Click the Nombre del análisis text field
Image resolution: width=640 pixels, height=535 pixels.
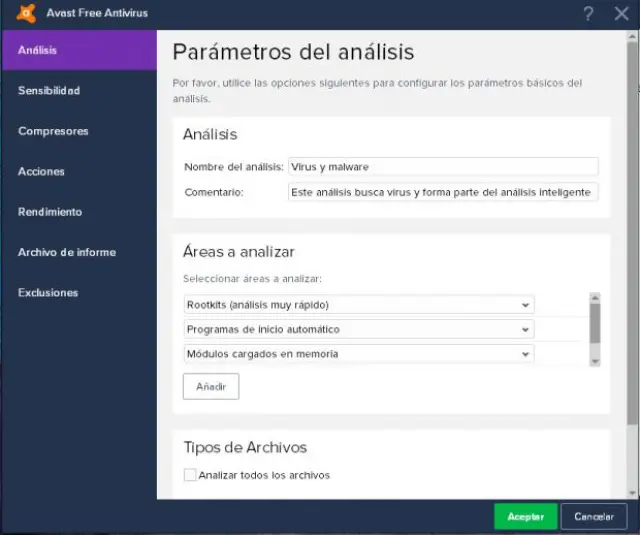point(442,167)
